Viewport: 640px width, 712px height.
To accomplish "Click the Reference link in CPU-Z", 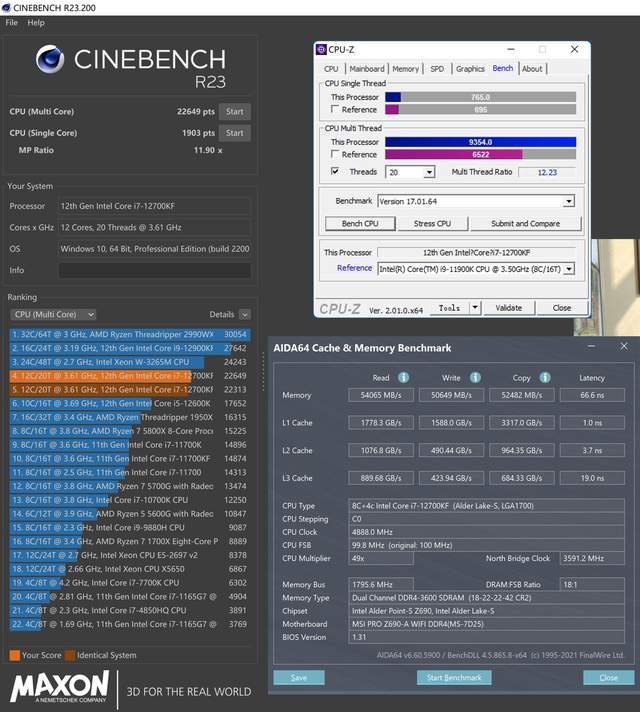I will pos(354,268).
